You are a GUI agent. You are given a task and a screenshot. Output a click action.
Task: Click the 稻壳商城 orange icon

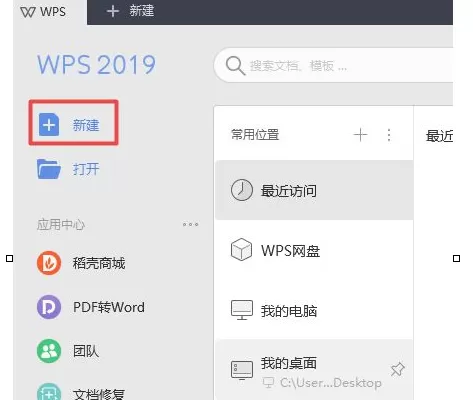pyautogui.click(x=49, y=263)
